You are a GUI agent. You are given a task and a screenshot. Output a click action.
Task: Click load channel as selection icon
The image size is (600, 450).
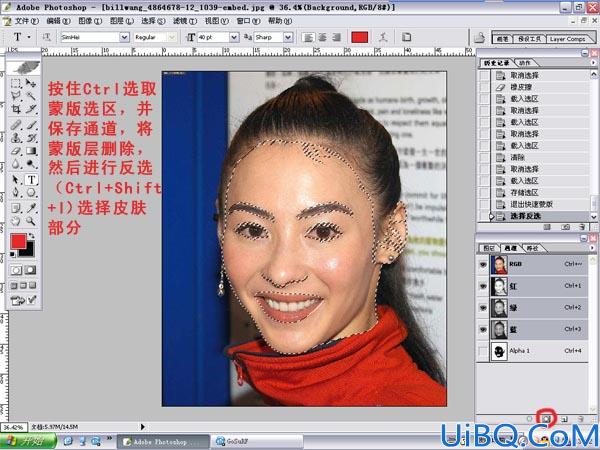[529, 419]
